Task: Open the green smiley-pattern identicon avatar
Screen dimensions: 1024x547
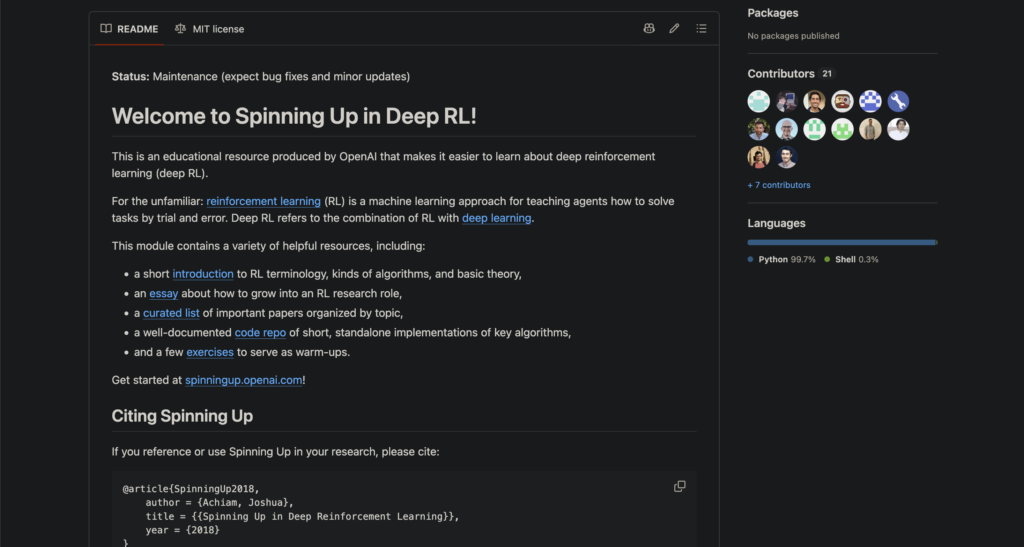Action: click(814, 129)
